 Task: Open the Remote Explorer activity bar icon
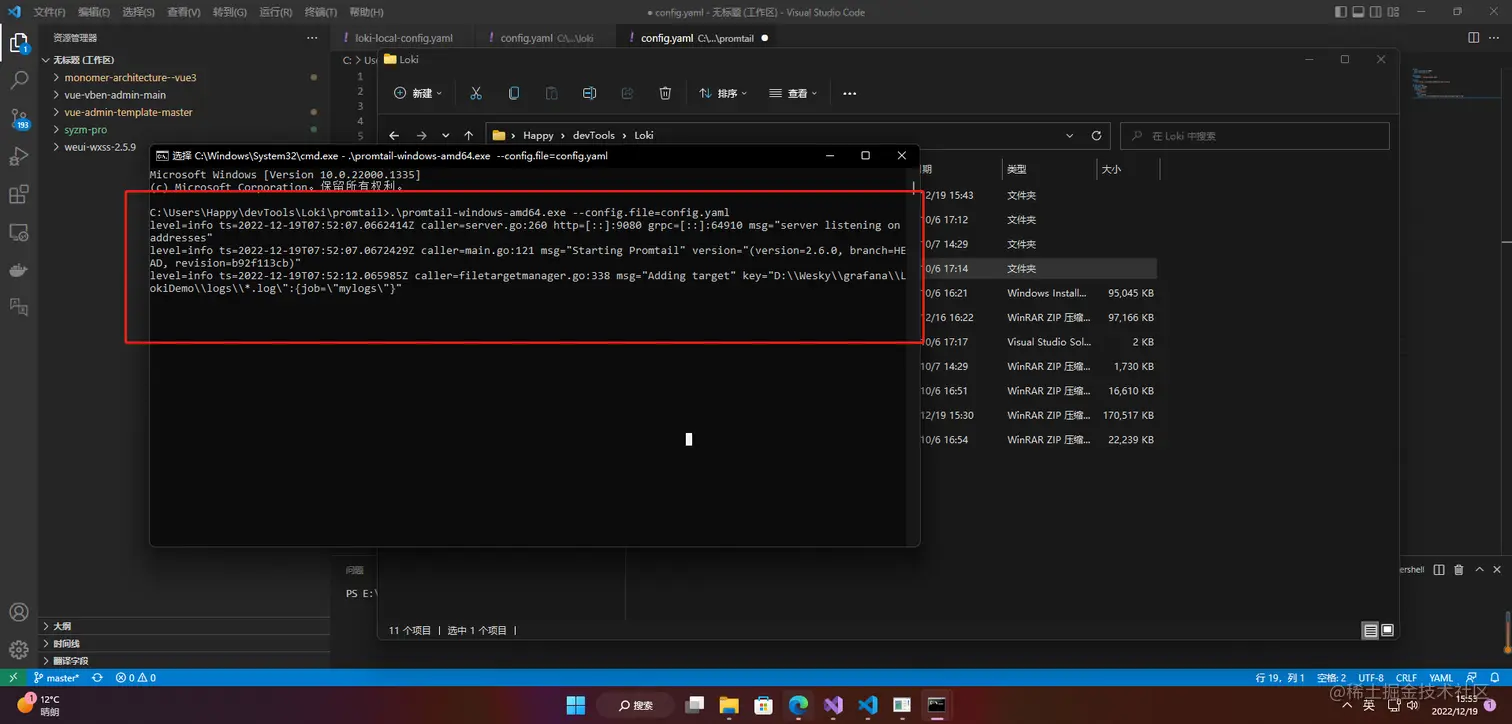tap(19, 233)
